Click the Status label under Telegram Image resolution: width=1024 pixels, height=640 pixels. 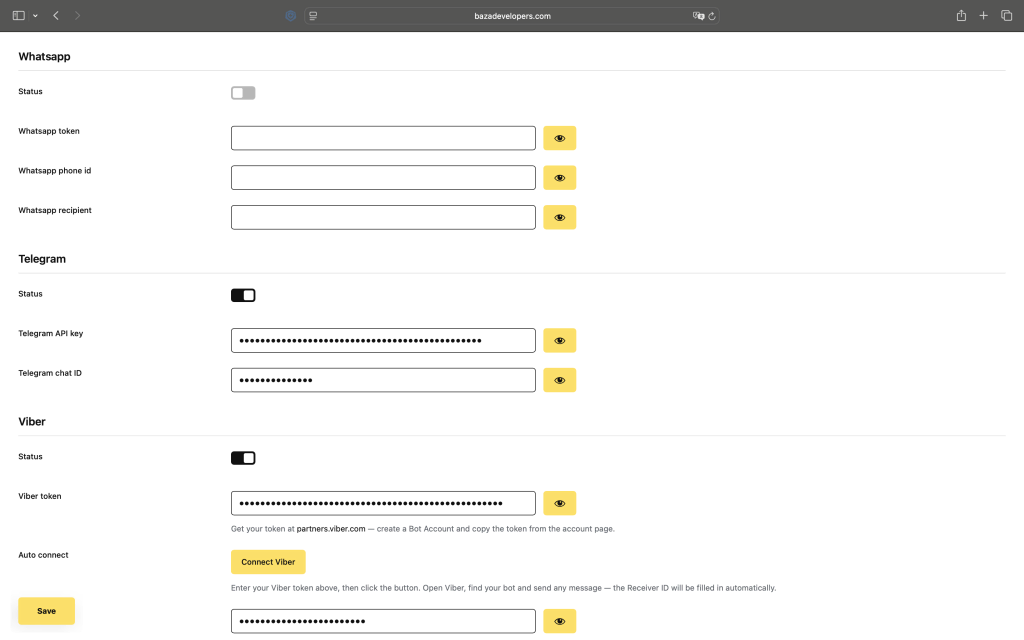tap(30, 294)
